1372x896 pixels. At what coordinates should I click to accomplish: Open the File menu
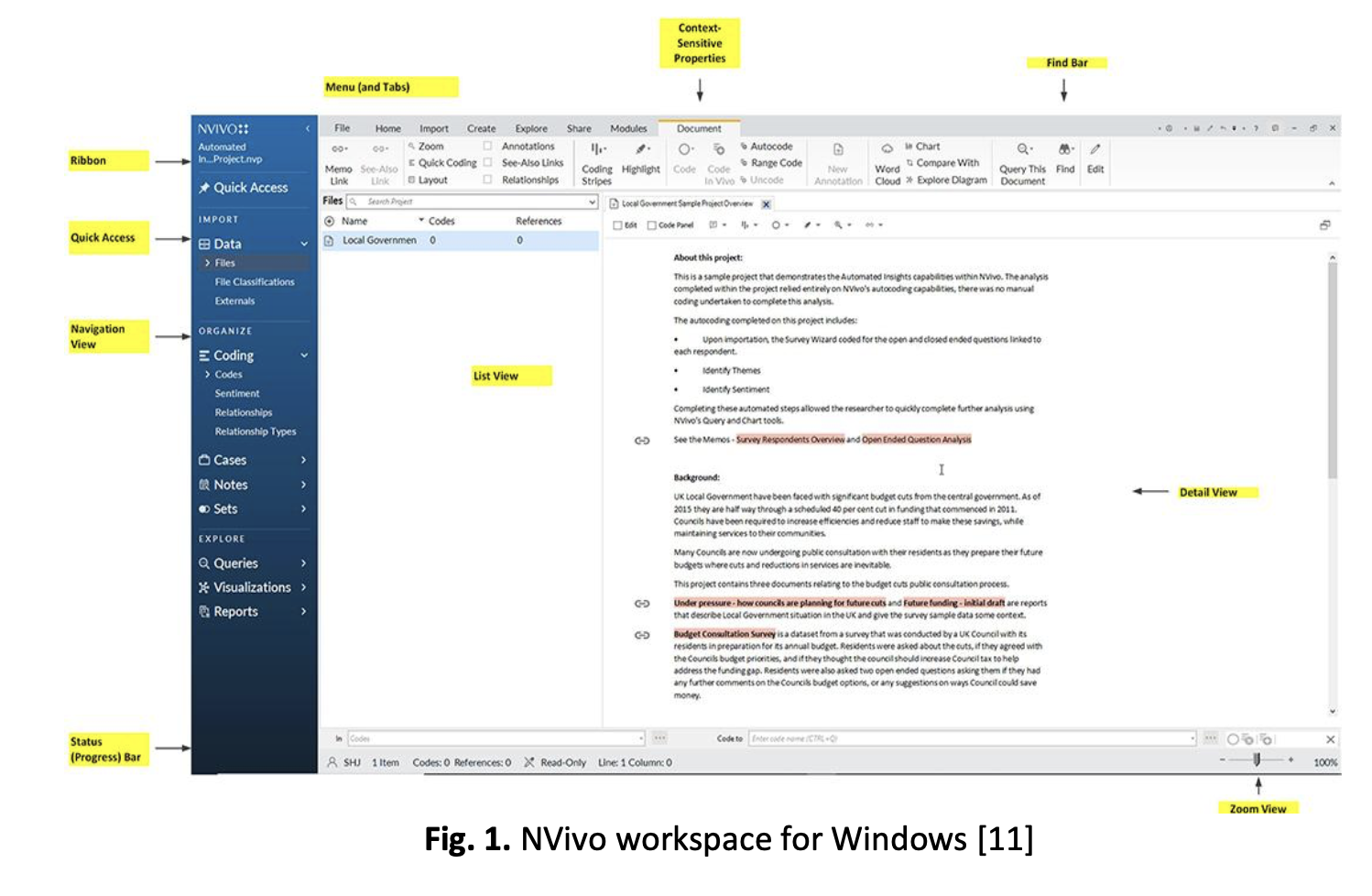342,128
